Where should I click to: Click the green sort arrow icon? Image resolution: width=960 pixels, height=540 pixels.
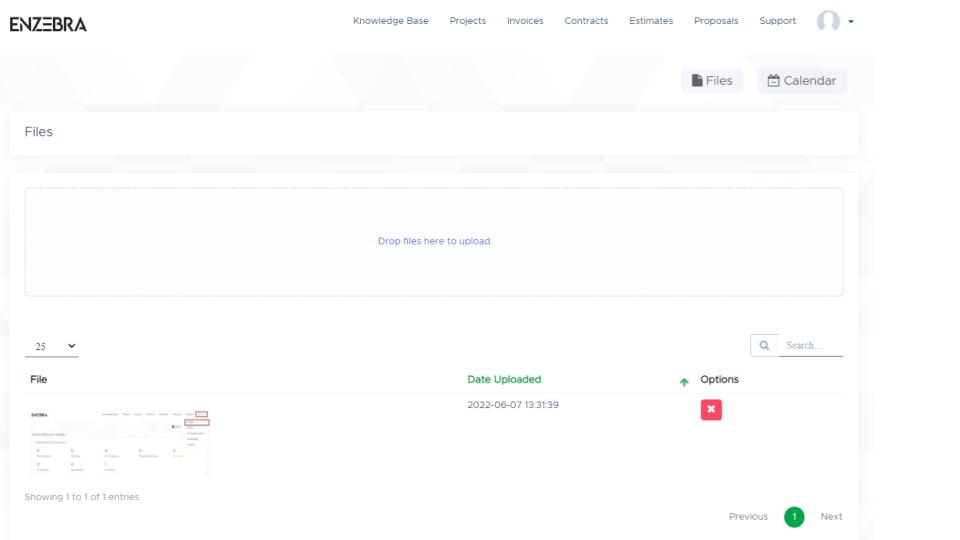pos(684,381)
